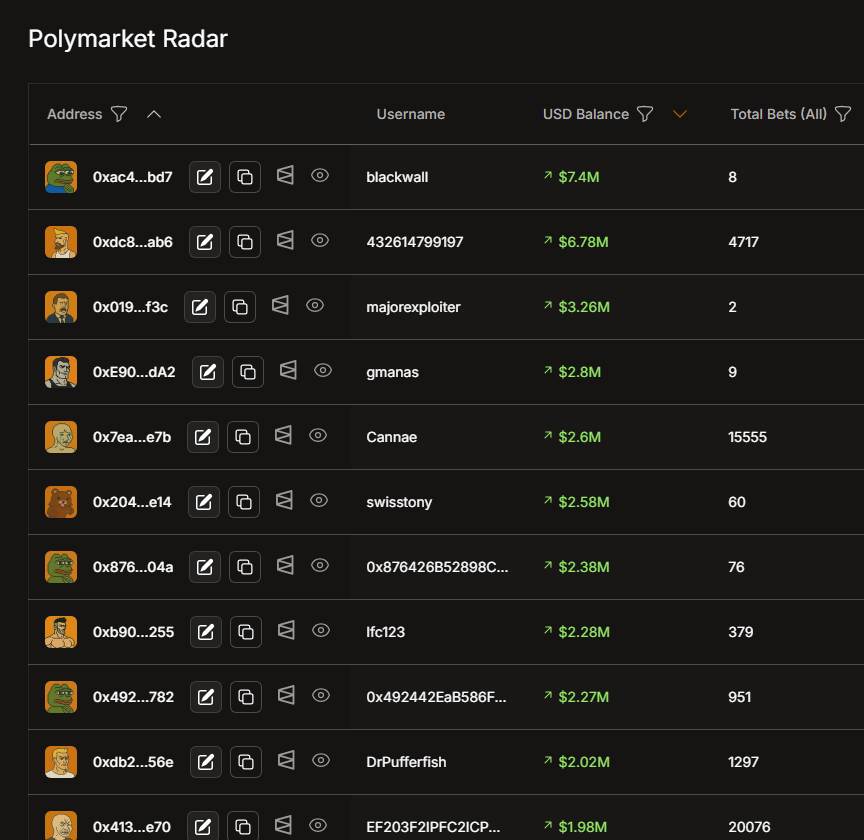
Task: Open the filter for USD Balance
Action: (x=646, y=114)
